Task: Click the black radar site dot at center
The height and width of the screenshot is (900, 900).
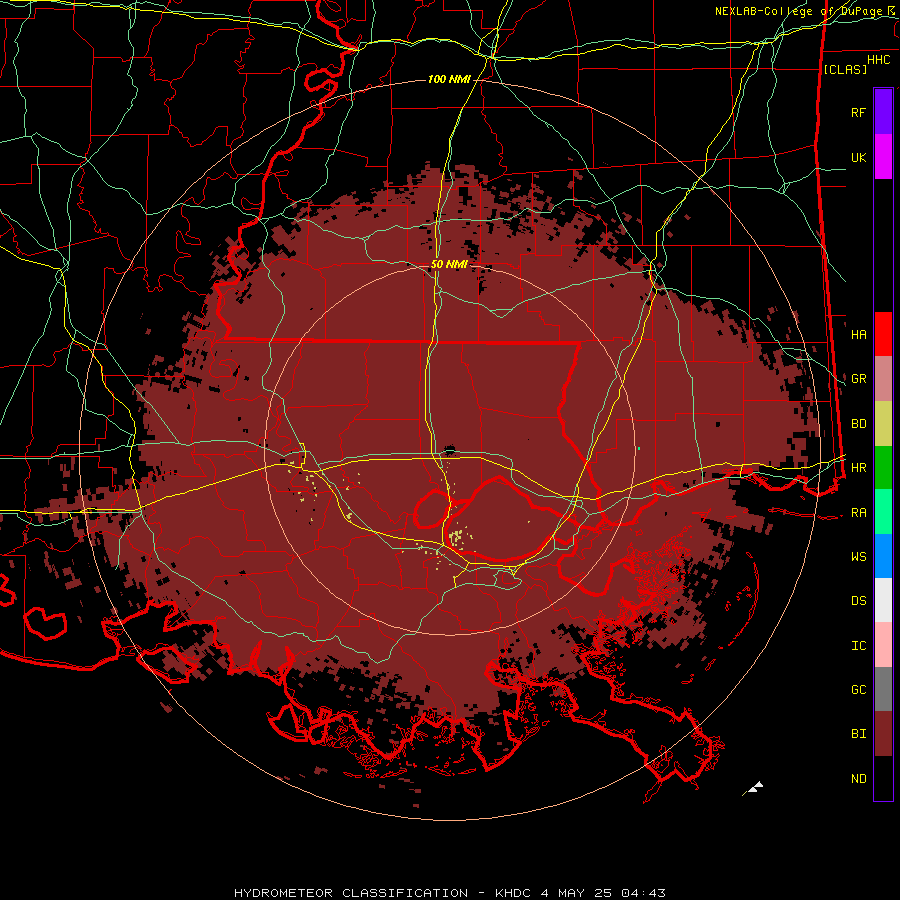Action: [x=449, y=449]
